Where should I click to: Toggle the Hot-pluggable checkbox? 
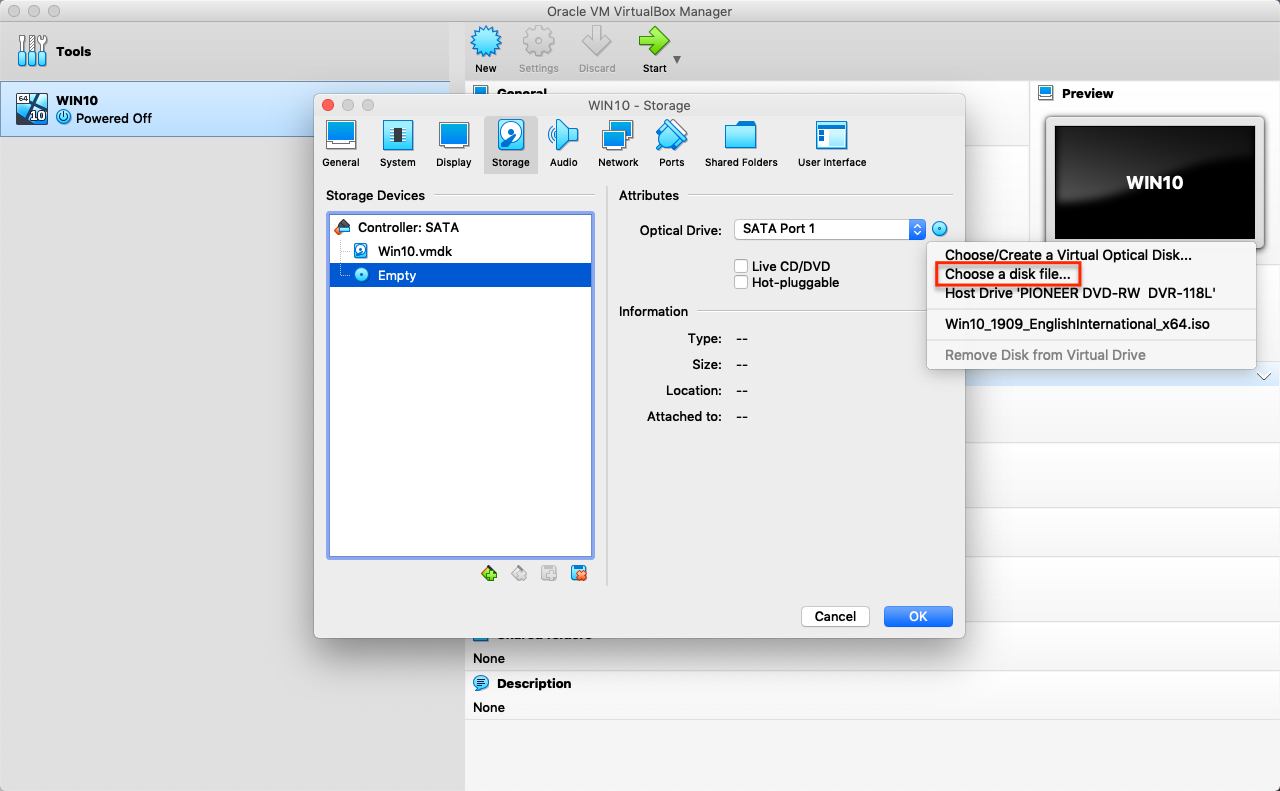741,282
